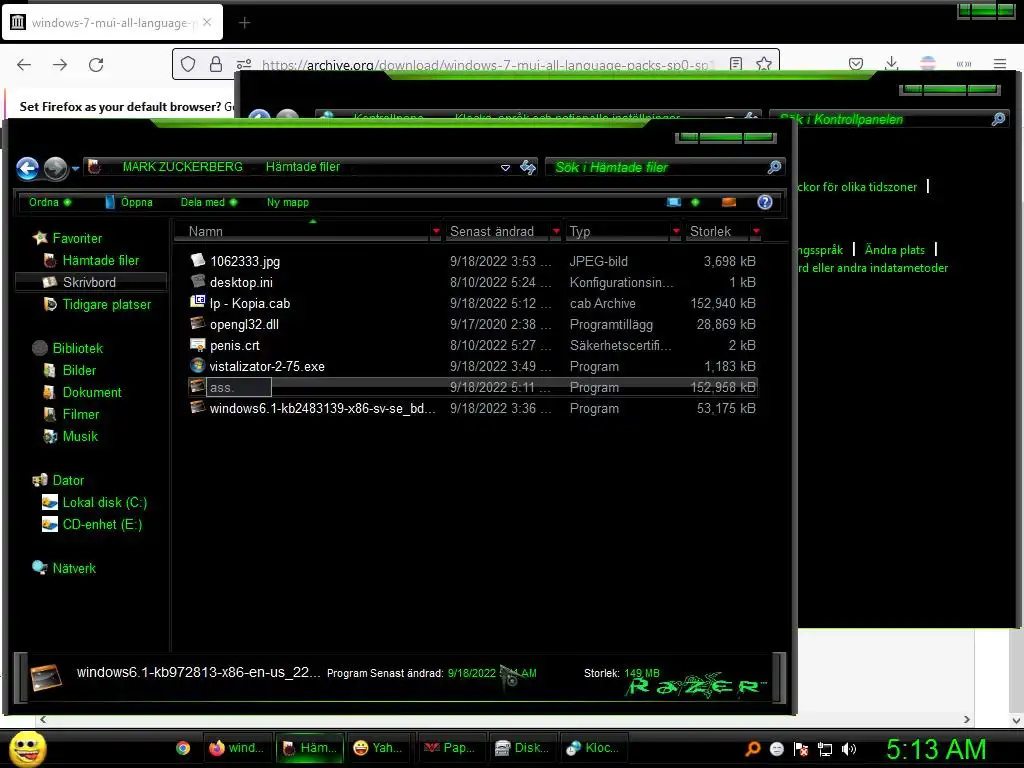Click the Explorer forward arrow button
Image resolution: width=1024 pixels, height=768 pixels.
(56, 168)
